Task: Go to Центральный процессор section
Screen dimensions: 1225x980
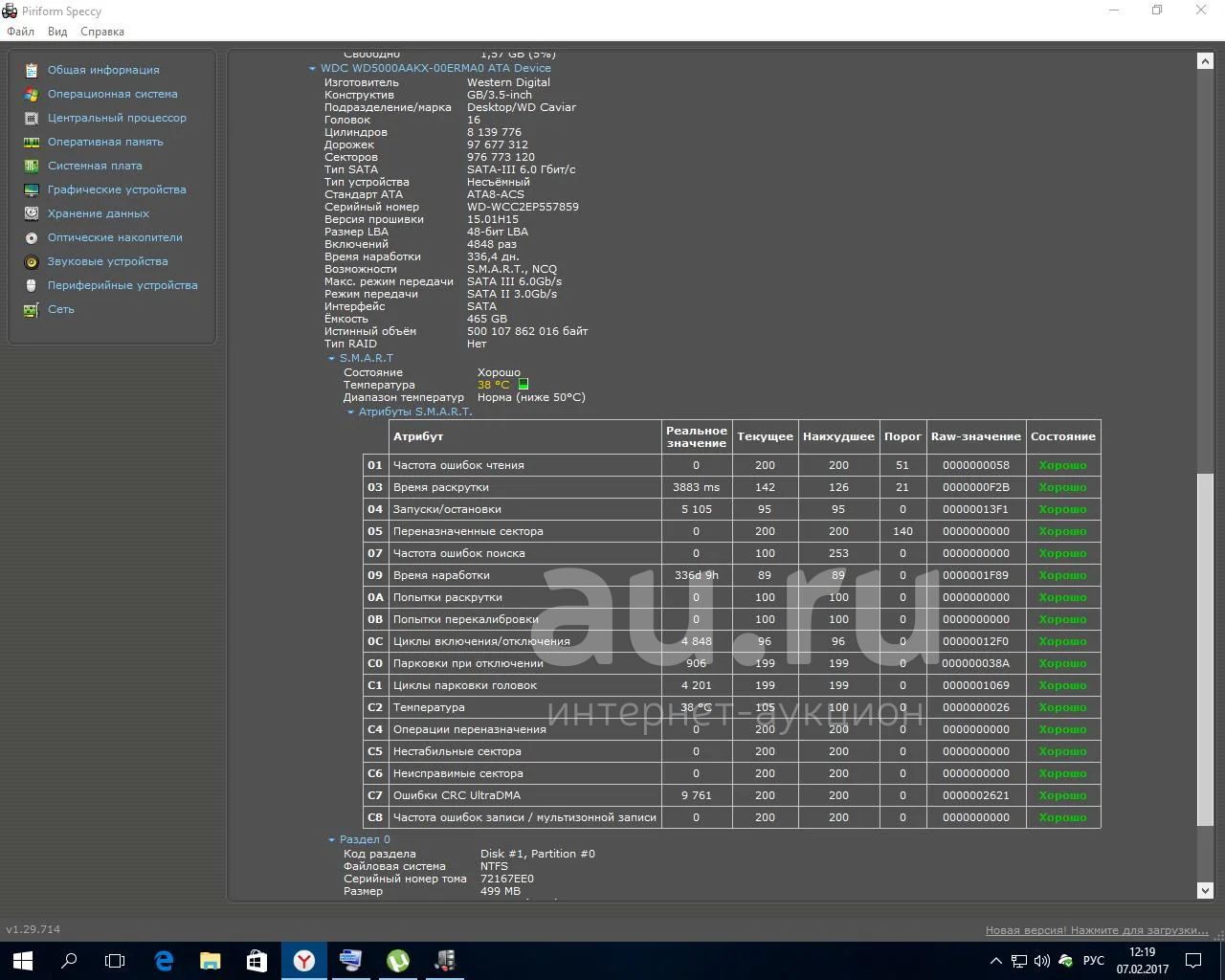Action: (x=117, y=118)
